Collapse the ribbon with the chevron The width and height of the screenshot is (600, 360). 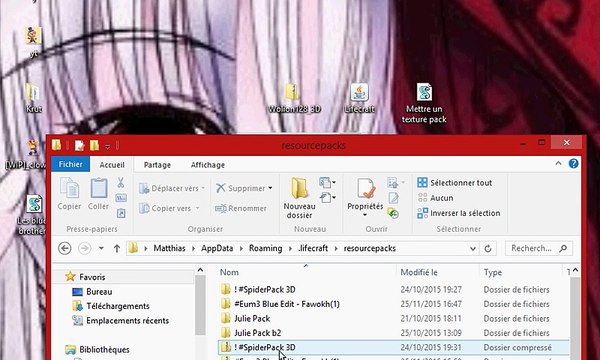[x=558, y=164]
